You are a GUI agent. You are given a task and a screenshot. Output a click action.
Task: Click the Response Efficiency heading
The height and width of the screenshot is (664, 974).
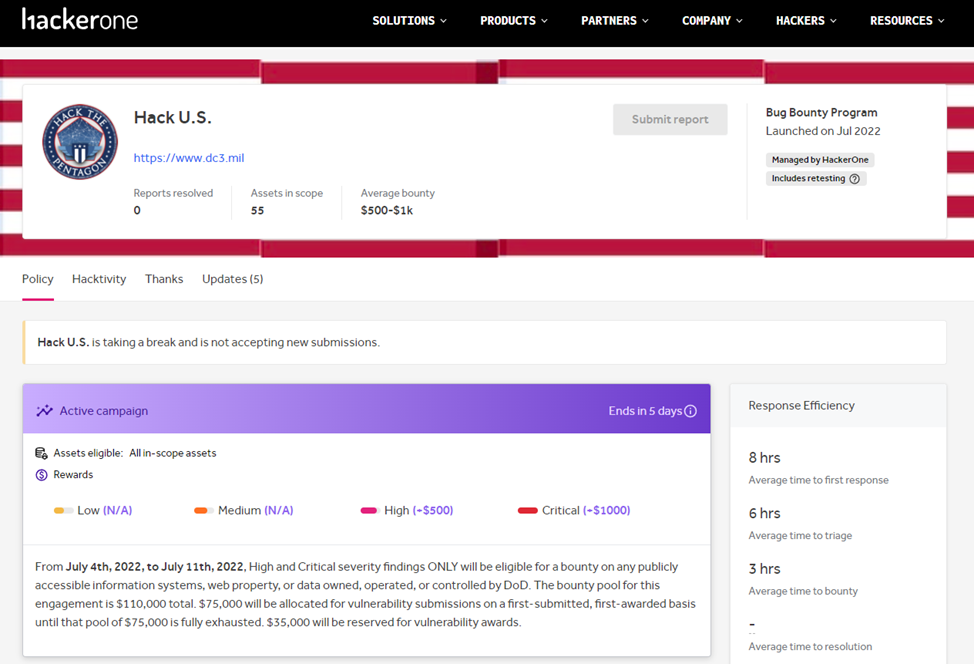[801, 406]
